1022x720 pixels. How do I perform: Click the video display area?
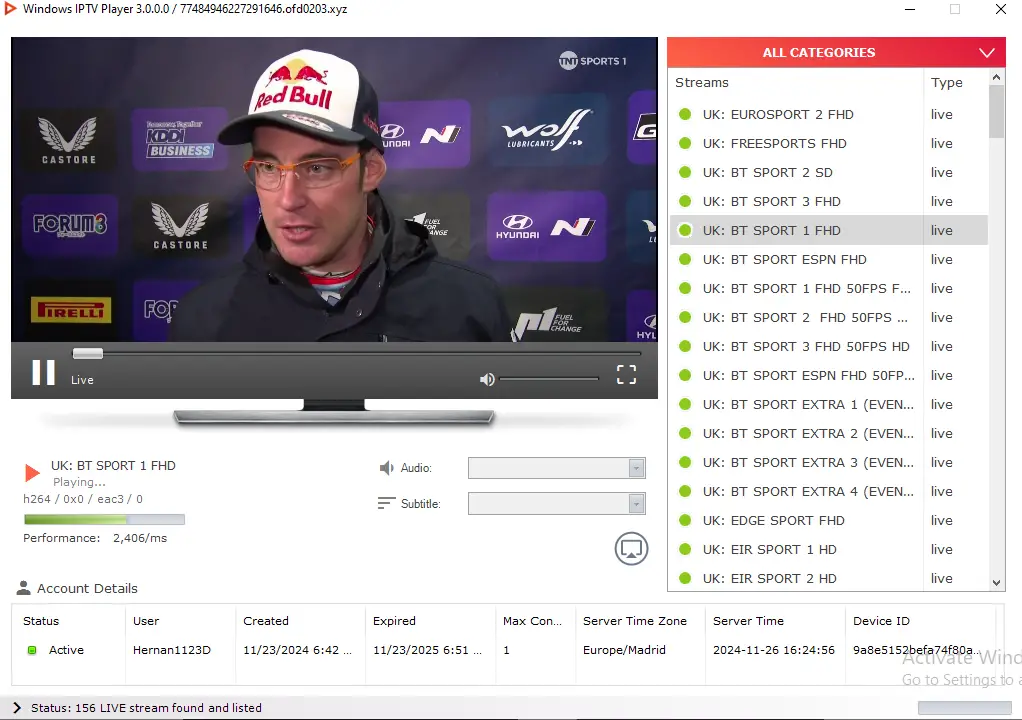[x=334, y=189]
